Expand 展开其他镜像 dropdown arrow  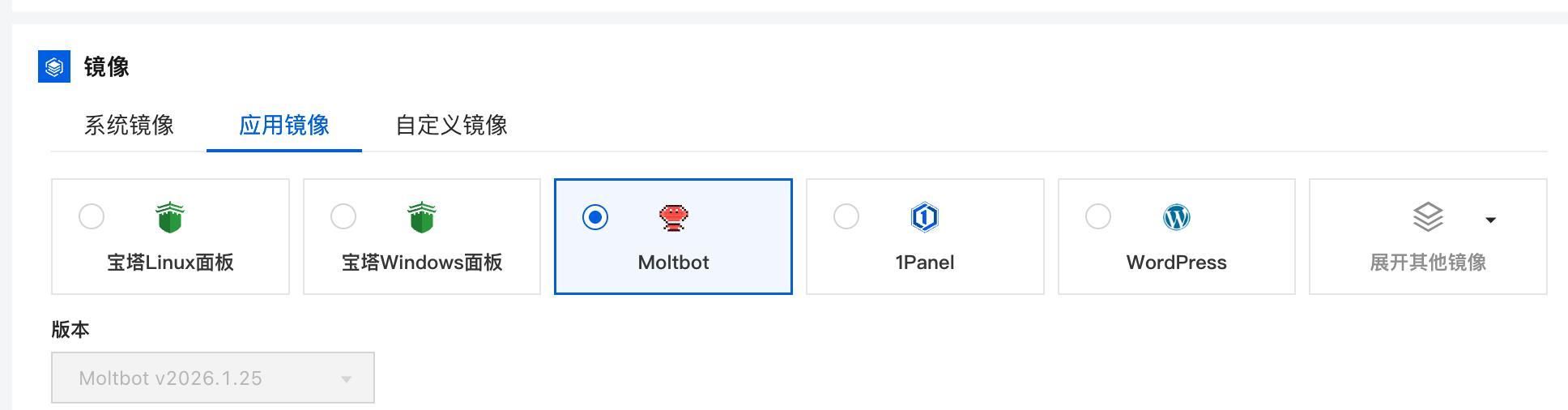(x=1490, y=220)
